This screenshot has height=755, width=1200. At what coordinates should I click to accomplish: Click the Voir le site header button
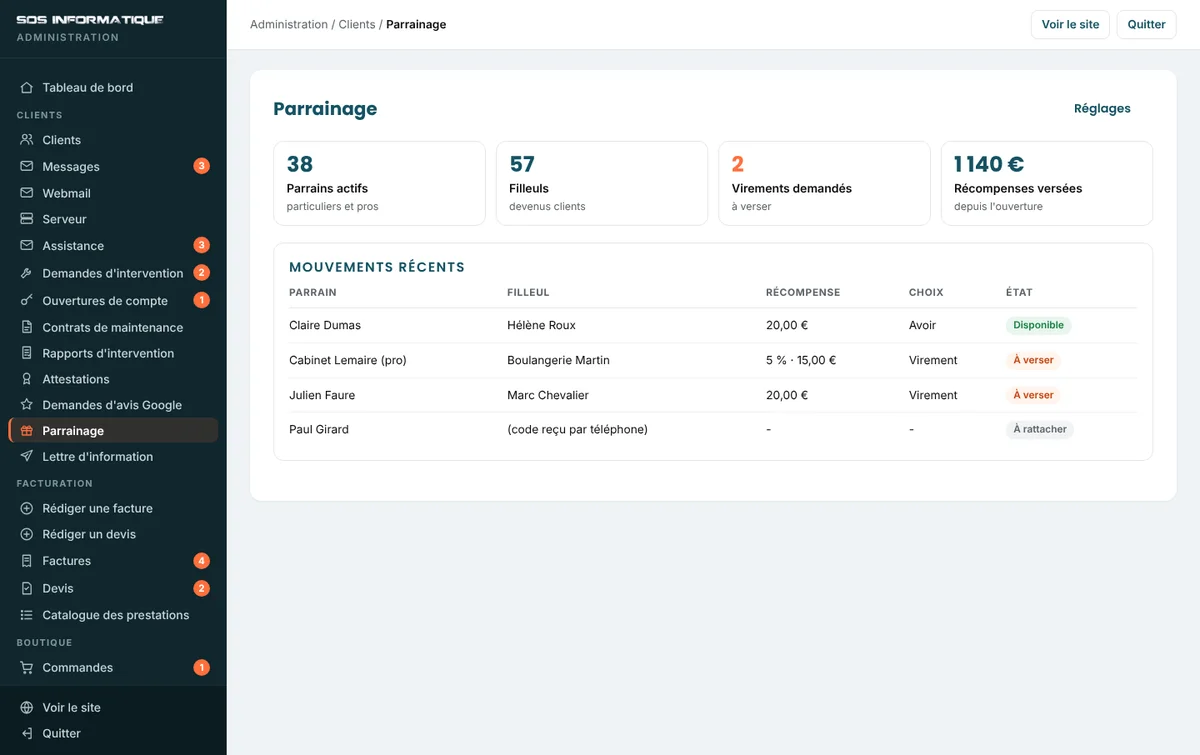(1070, 24)
